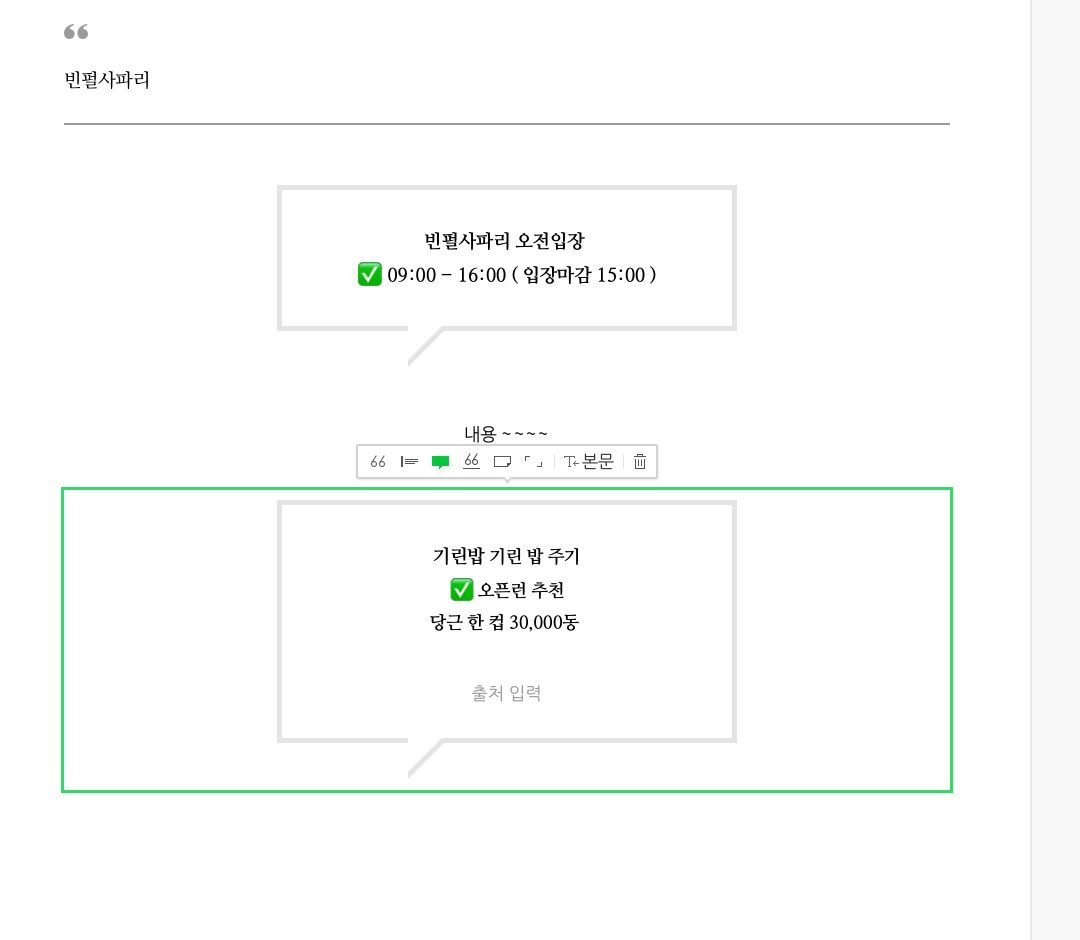Screen dimensions: 1080x940
Task: Click the 빈펄사파리 오전입장 title line
Action: 504,241
